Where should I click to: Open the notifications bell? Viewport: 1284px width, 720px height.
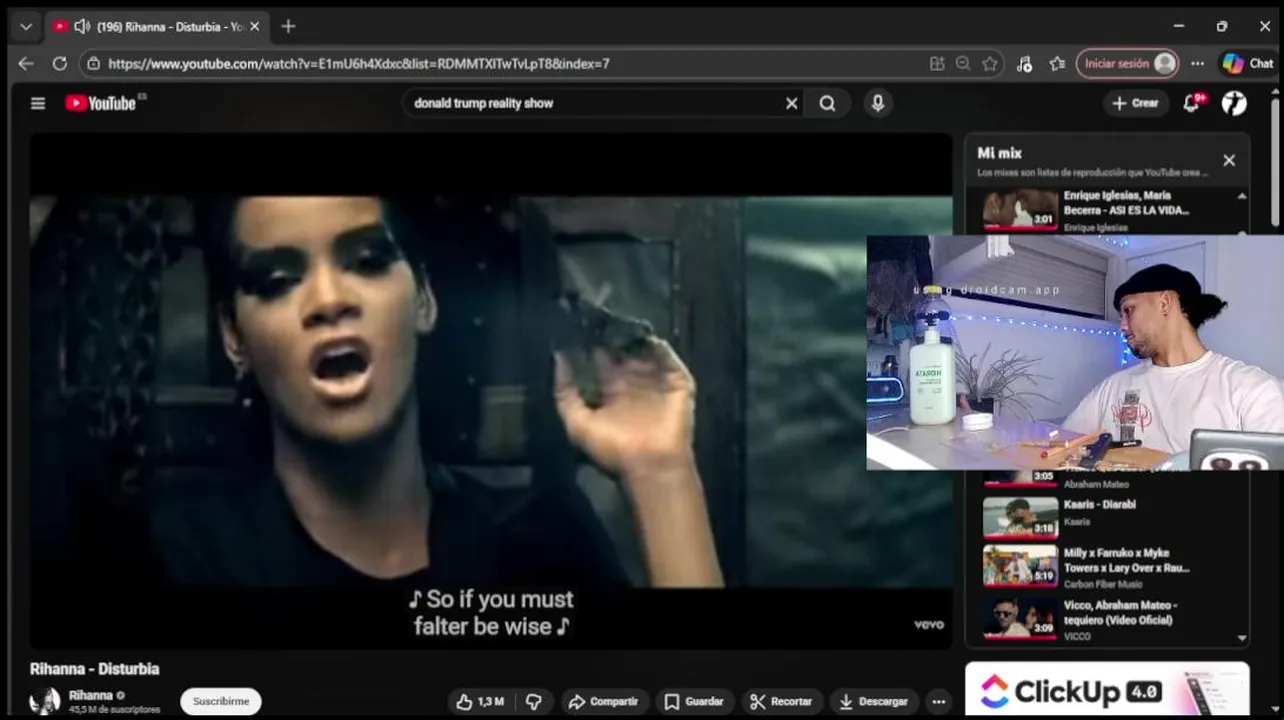[1193, 103]
